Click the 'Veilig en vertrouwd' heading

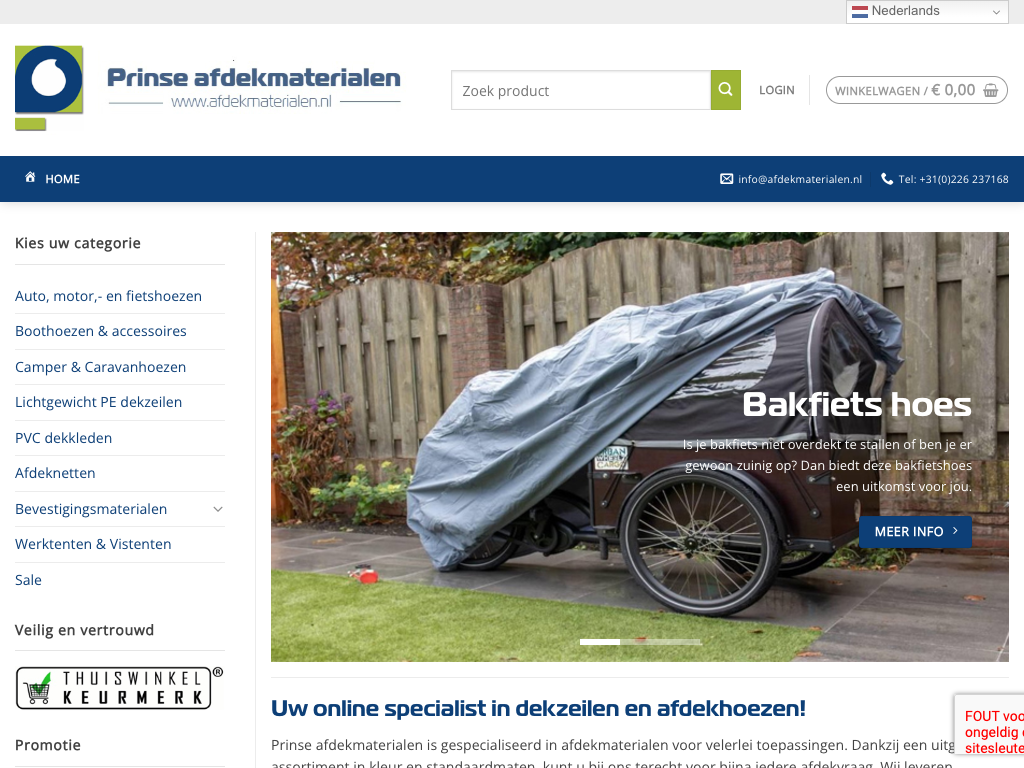[84, 630]
